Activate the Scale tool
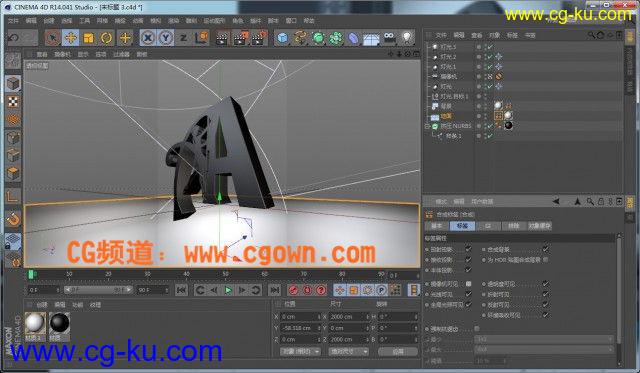 pyautogui.click(x=89, y=38)
